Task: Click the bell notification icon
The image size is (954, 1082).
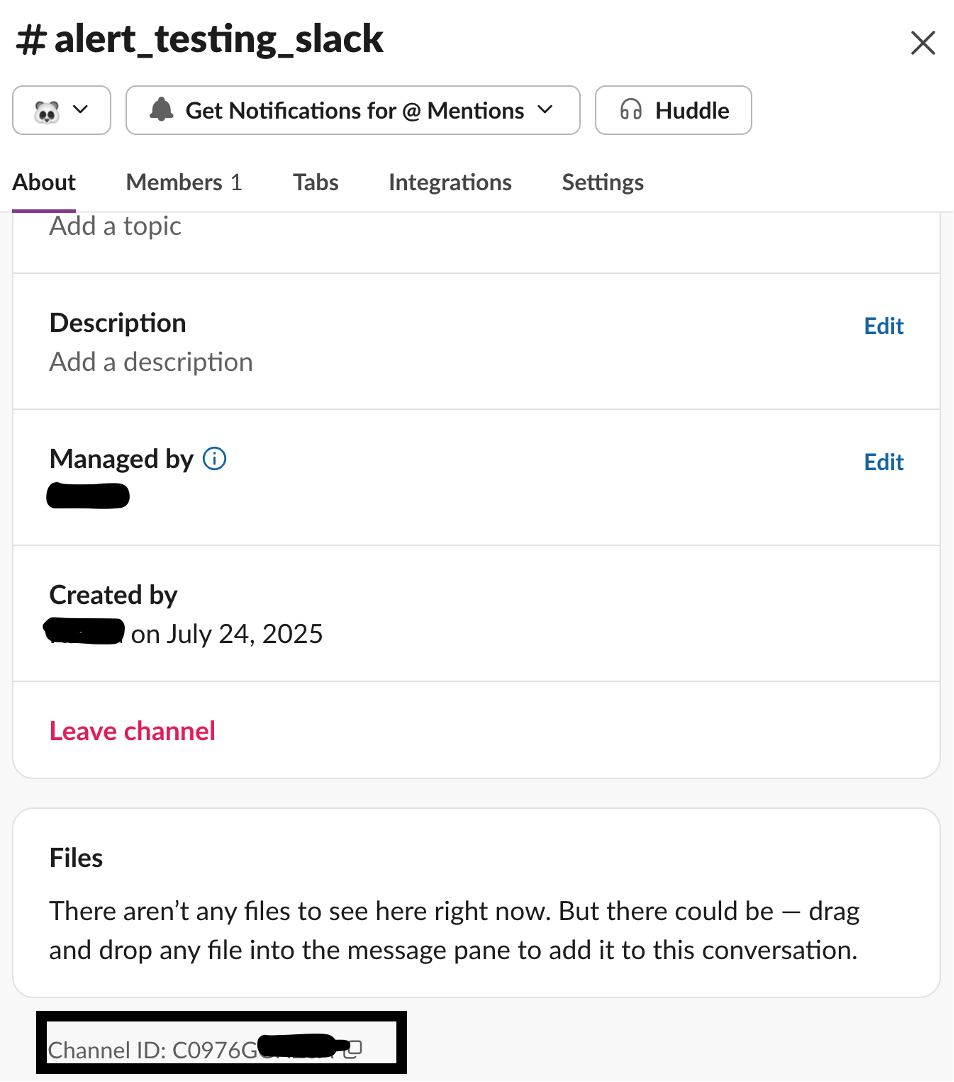Action: coord(161,110)
